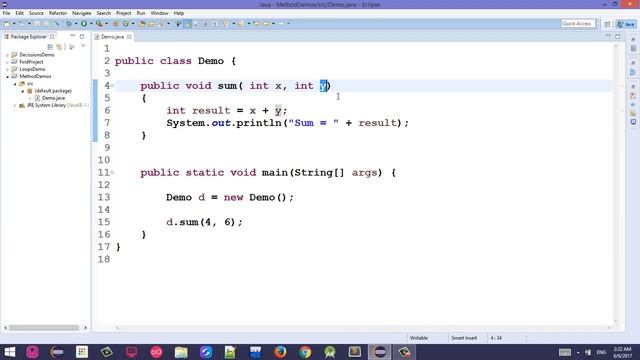
Task: Click the Open Type toolbar icon
Action: [x=142, y=24]
